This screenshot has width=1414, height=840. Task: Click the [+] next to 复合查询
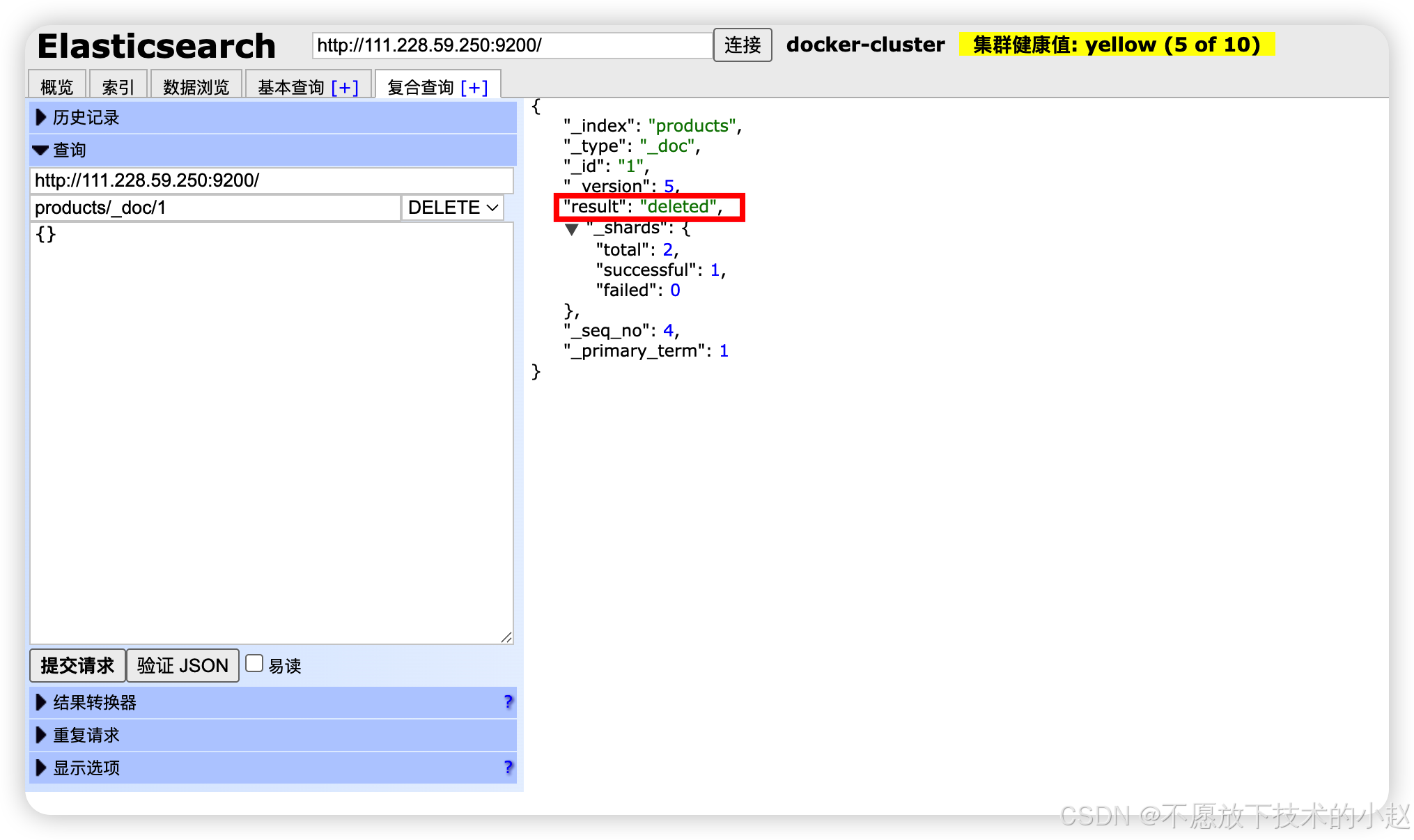tap(474, 88)
